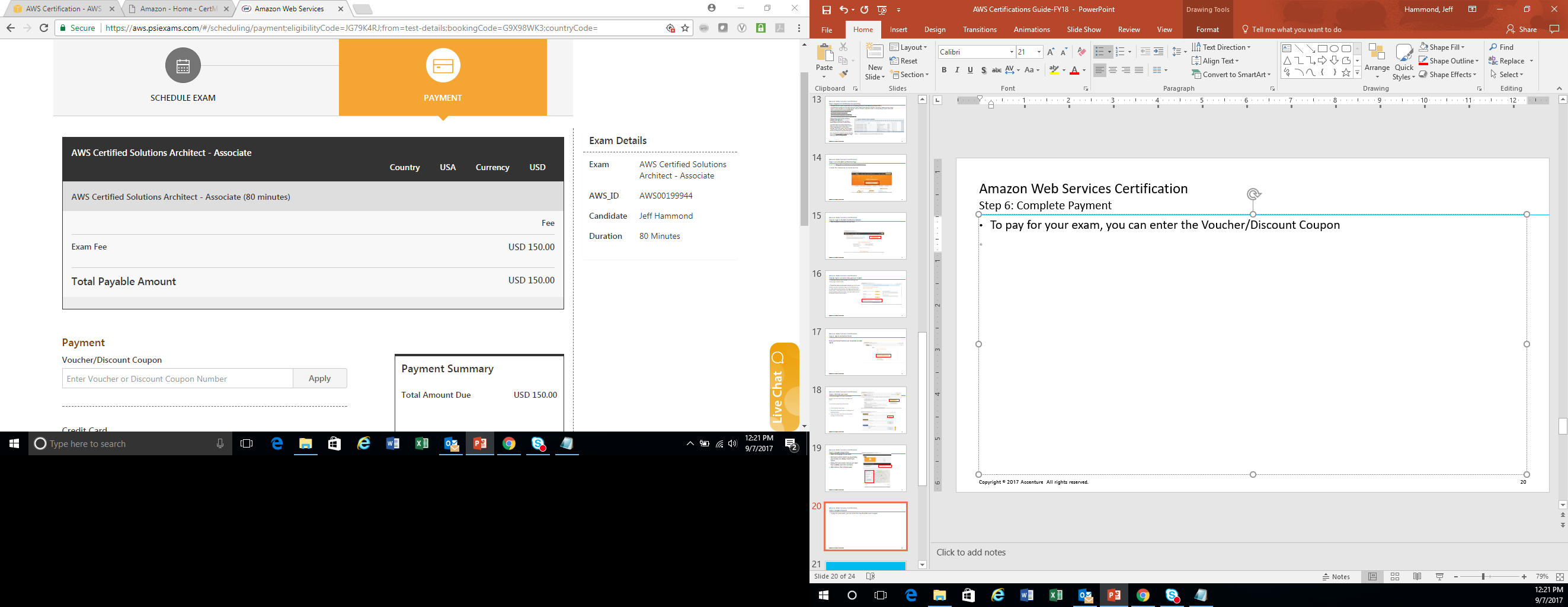Click Start From Beginning slideshow icon in title bar
The image size is (1568, 607).
tap(882, 9)
